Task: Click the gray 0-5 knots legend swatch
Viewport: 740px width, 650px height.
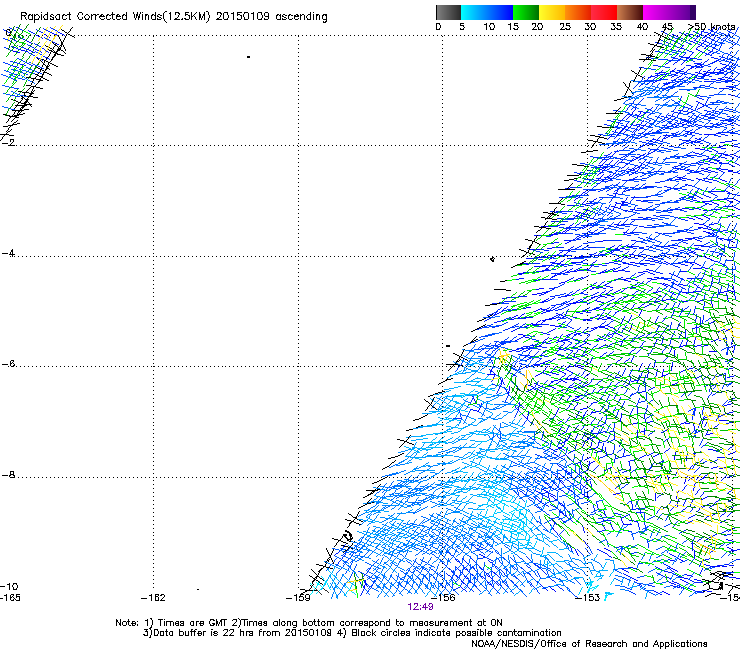Action: 448,12
